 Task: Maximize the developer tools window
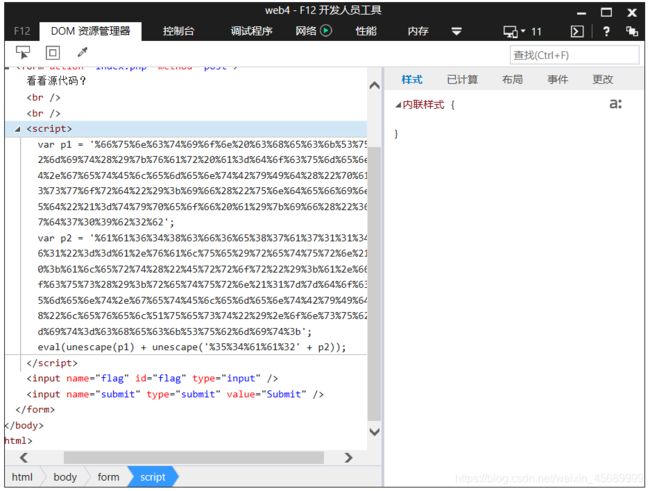(606, 12)
